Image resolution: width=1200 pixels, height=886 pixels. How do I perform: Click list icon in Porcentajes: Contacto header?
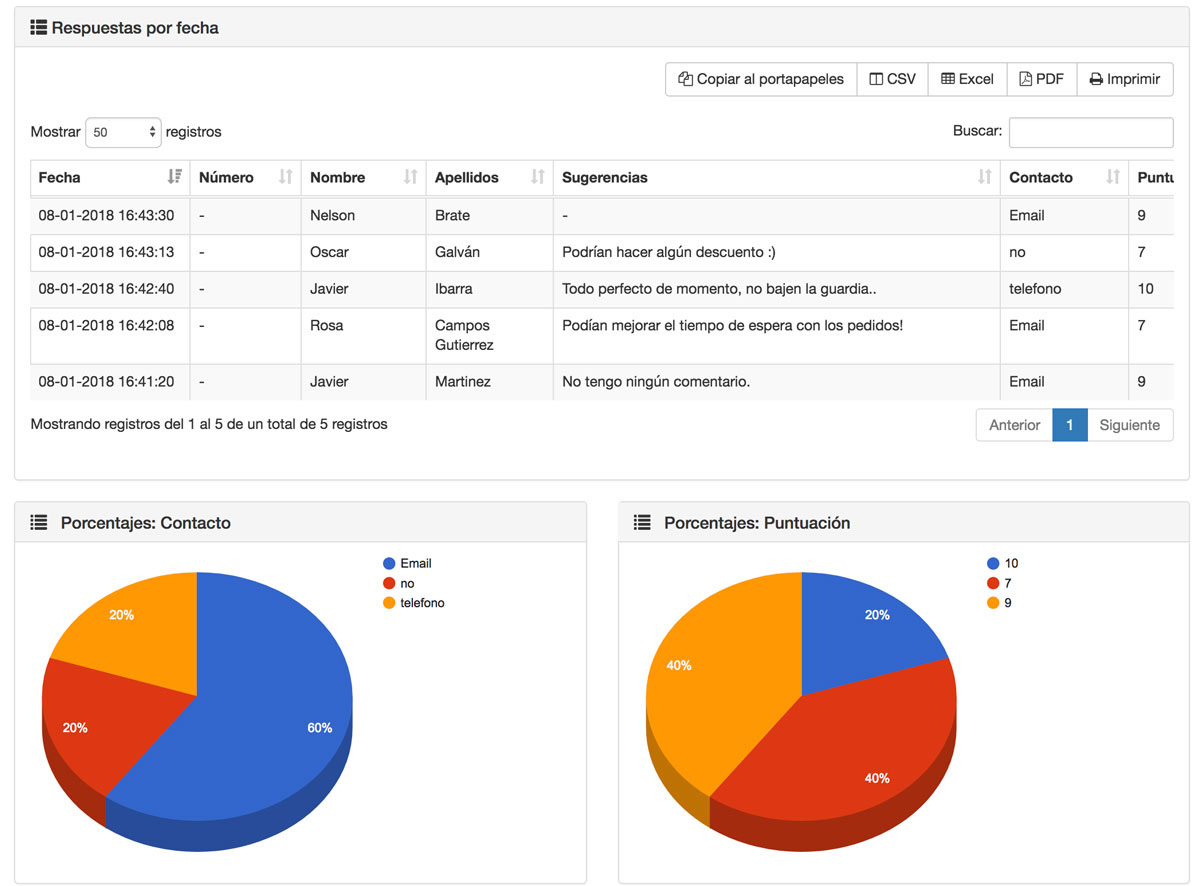click(39, 522)
